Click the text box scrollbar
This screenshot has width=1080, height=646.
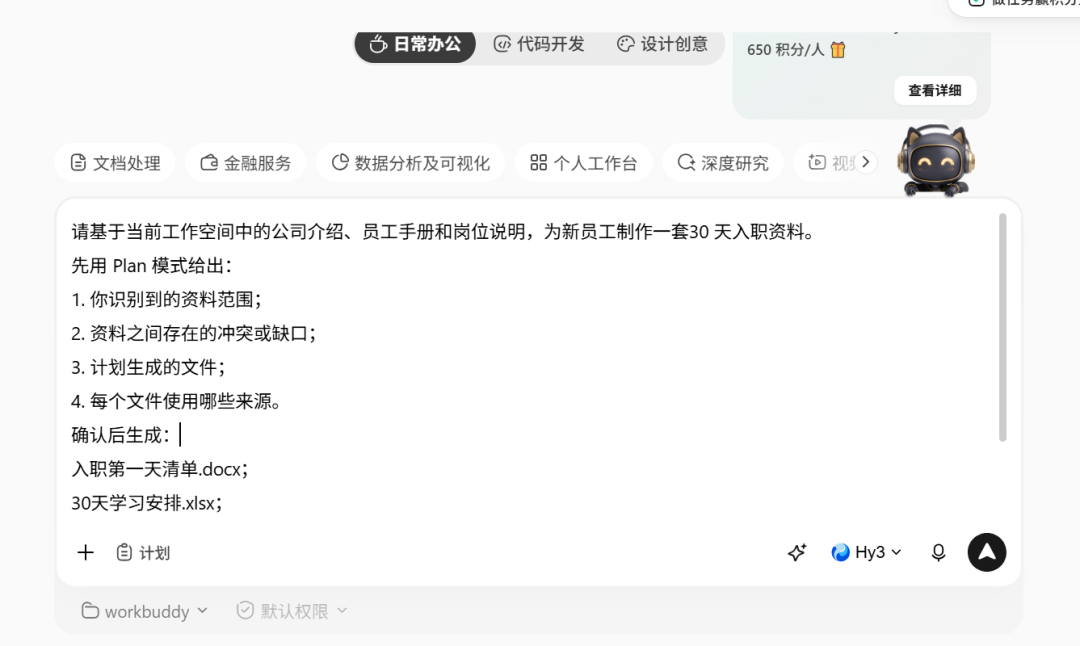(x=1002, y=327)
